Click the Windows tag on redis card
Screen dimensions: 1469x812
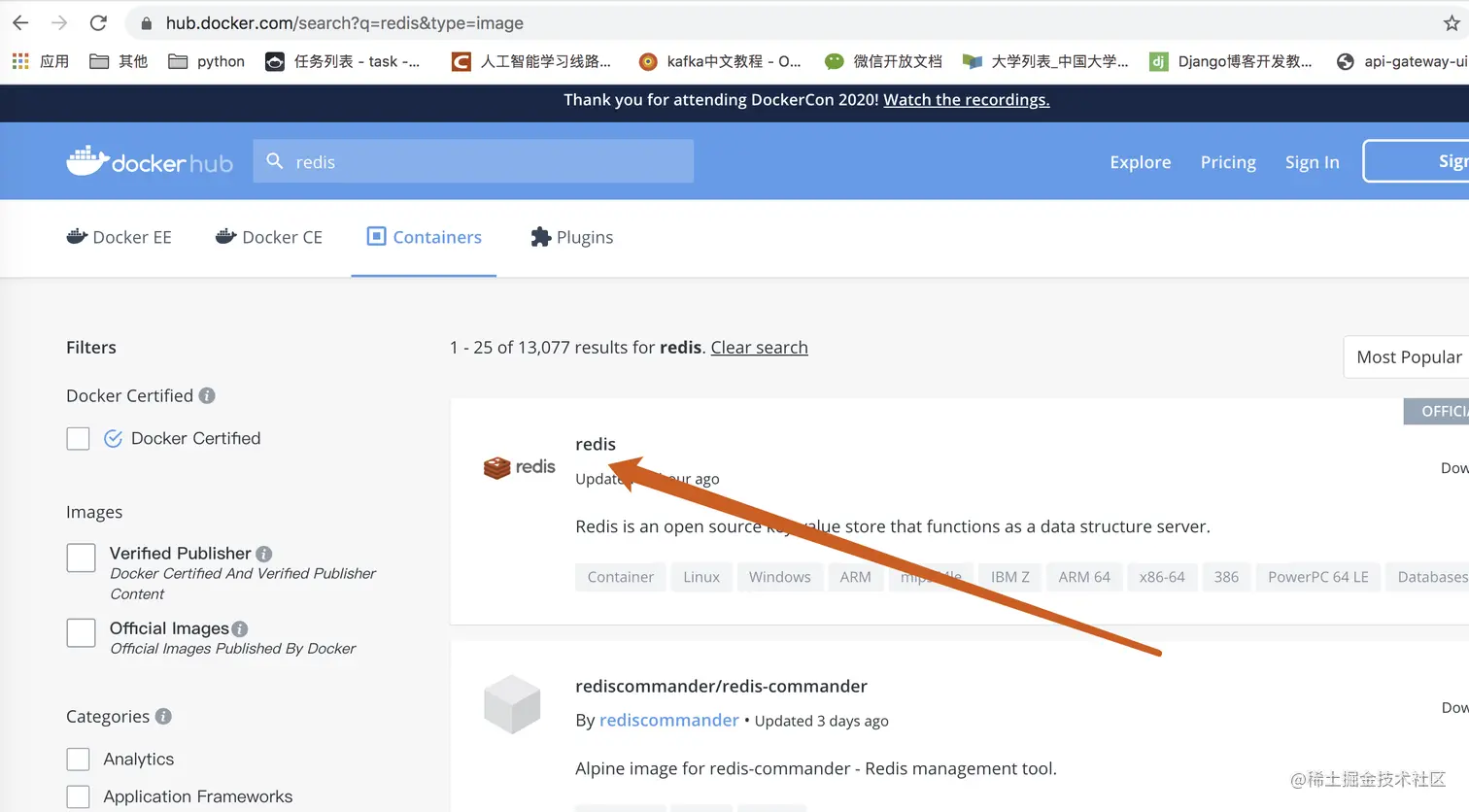[x=779, y=577]
